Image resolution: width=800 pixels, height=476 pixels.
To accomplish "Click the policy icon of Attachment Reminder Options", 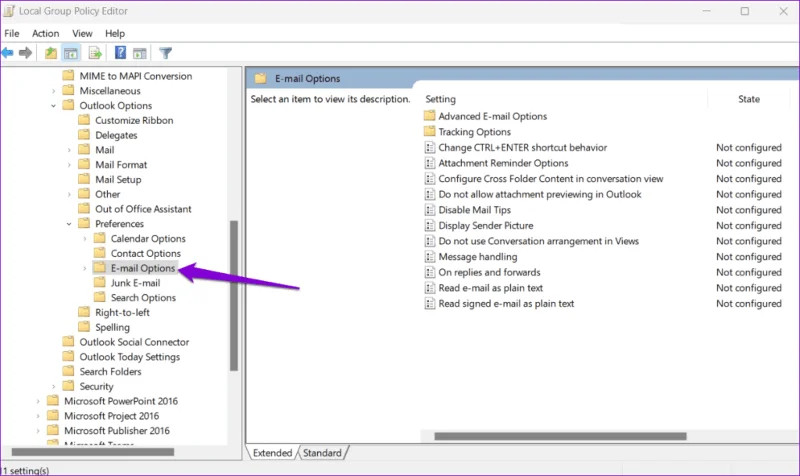I will pyautogui.click(x=430, y=163).
